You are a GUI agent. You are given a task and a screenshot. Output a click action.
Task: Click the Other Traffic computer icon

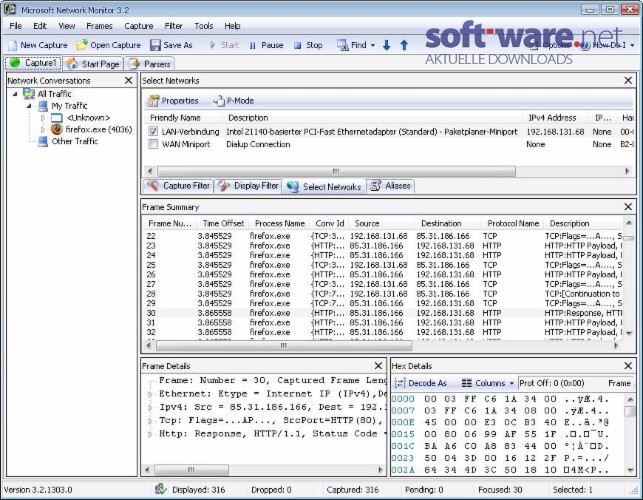(x=43, y=141)
